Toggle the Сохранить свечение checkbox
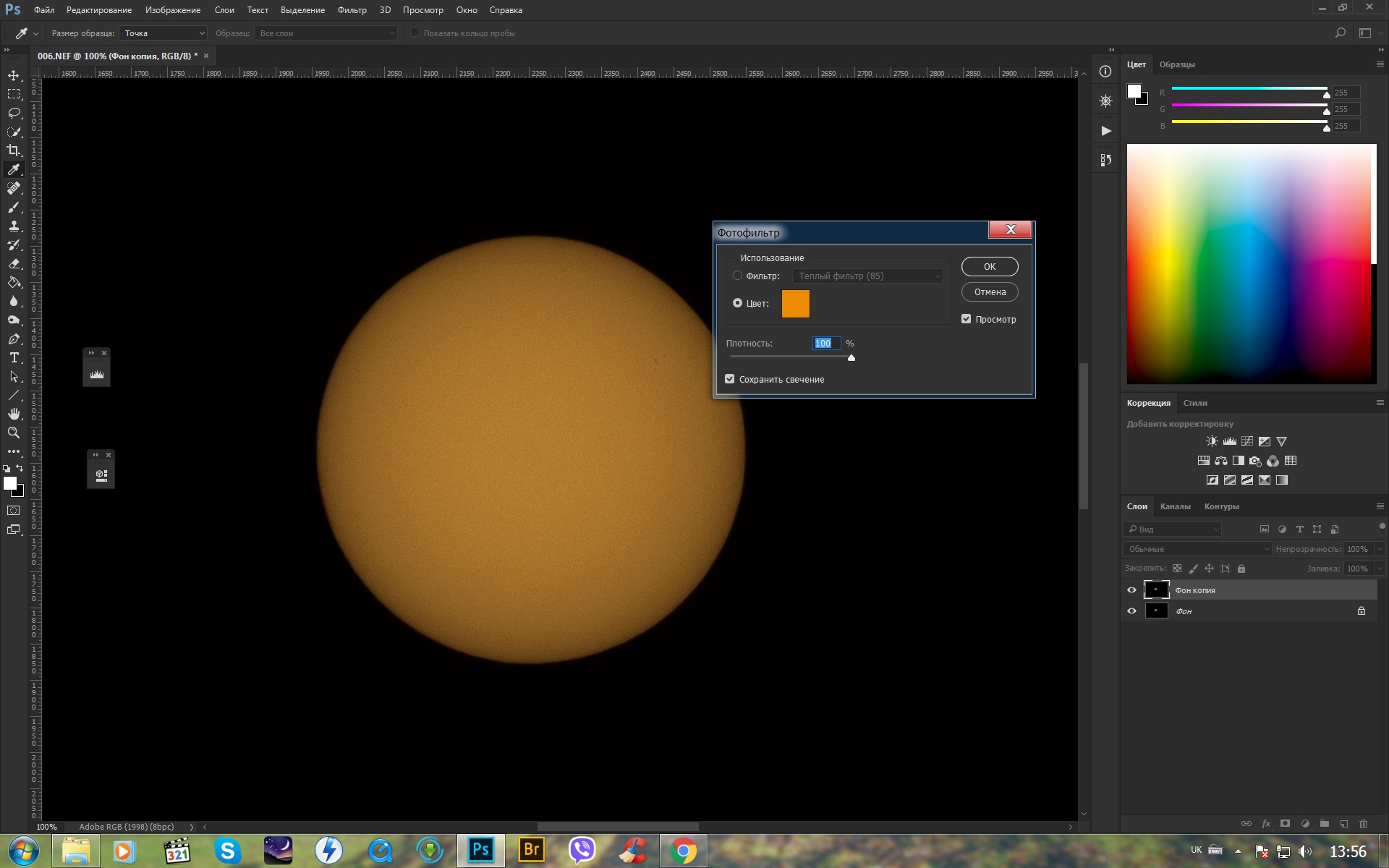The image size is (1389, 868). click(730, 379)
